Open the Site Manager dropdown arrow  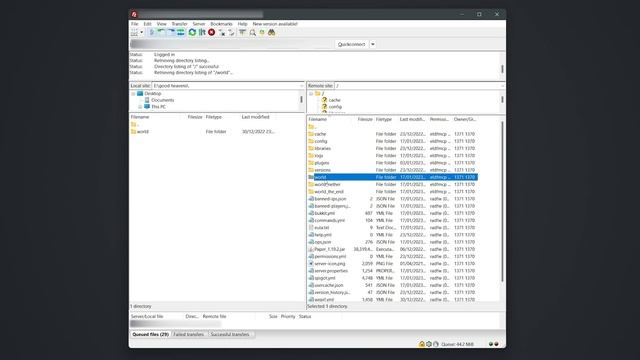(142, 33)
